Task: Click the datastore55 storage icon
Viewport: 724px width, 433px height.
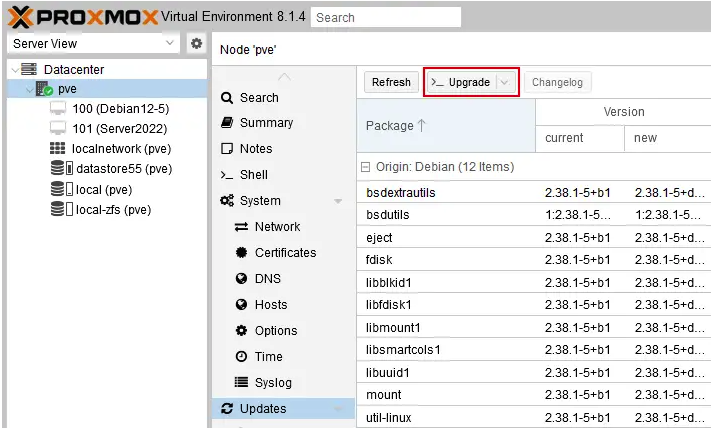Action: [x=62, y=169]
